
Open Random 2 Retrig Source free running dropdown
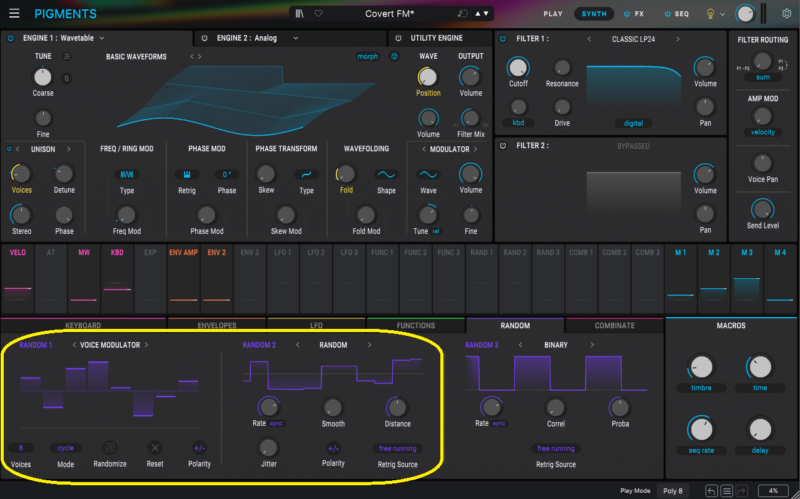397,448
